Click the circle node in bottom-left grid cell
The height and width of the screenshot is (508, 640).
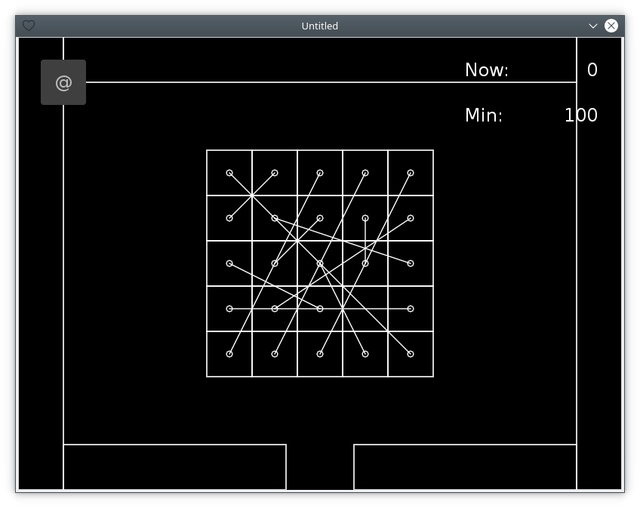tap(229, 354)
